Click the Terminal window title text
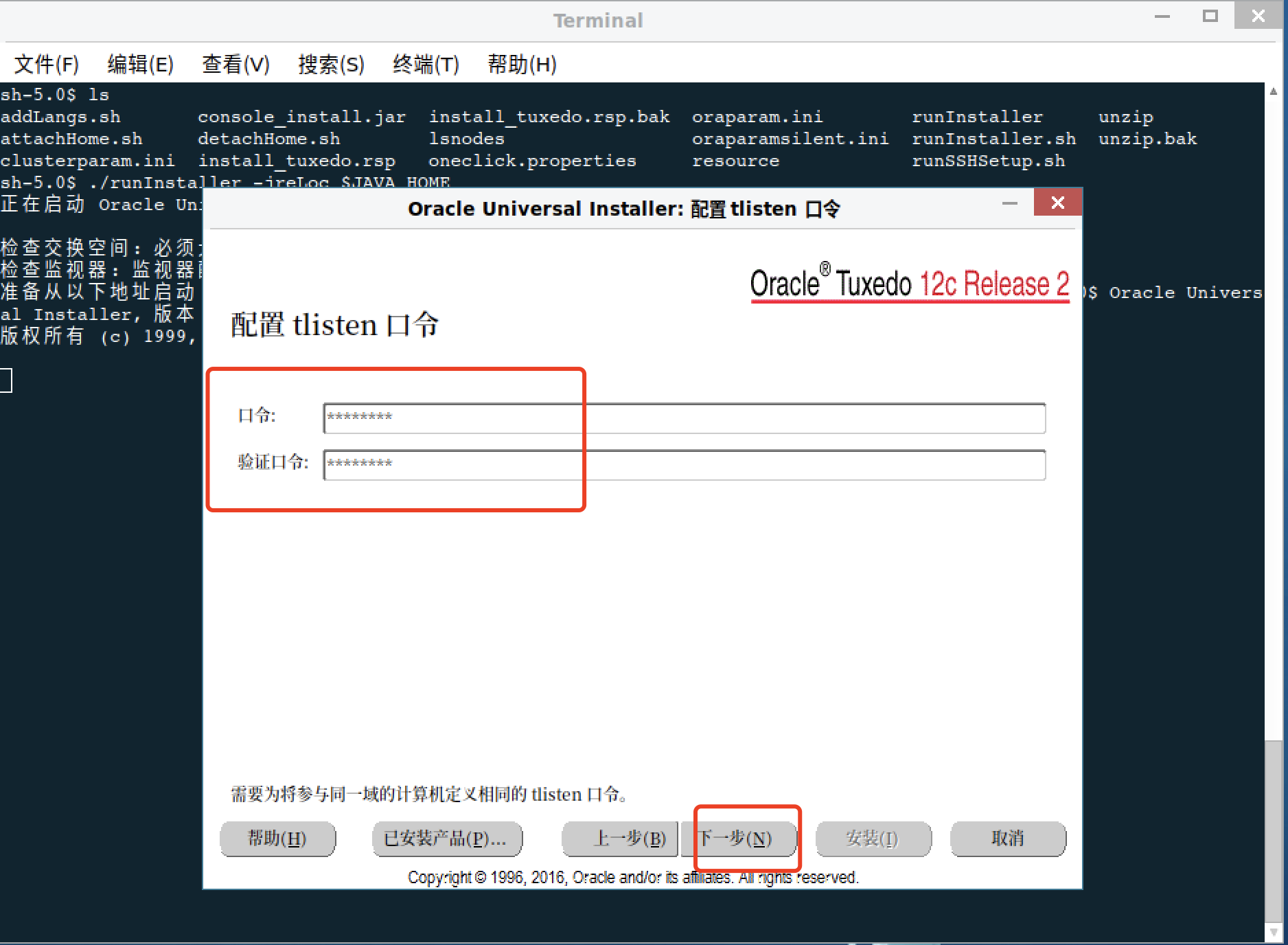The image size is (1288, 945). click(598, 21)
